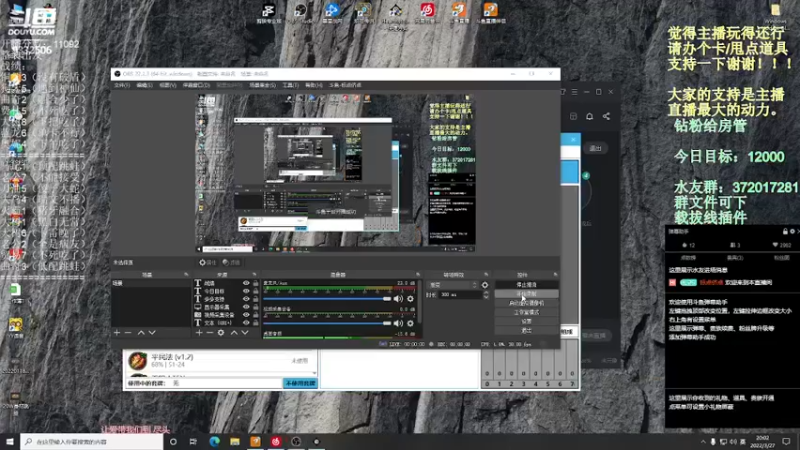The height and width of the screenshot is (450, 800).
Task: Click the 开始录制 button
Action: [527, 294]
